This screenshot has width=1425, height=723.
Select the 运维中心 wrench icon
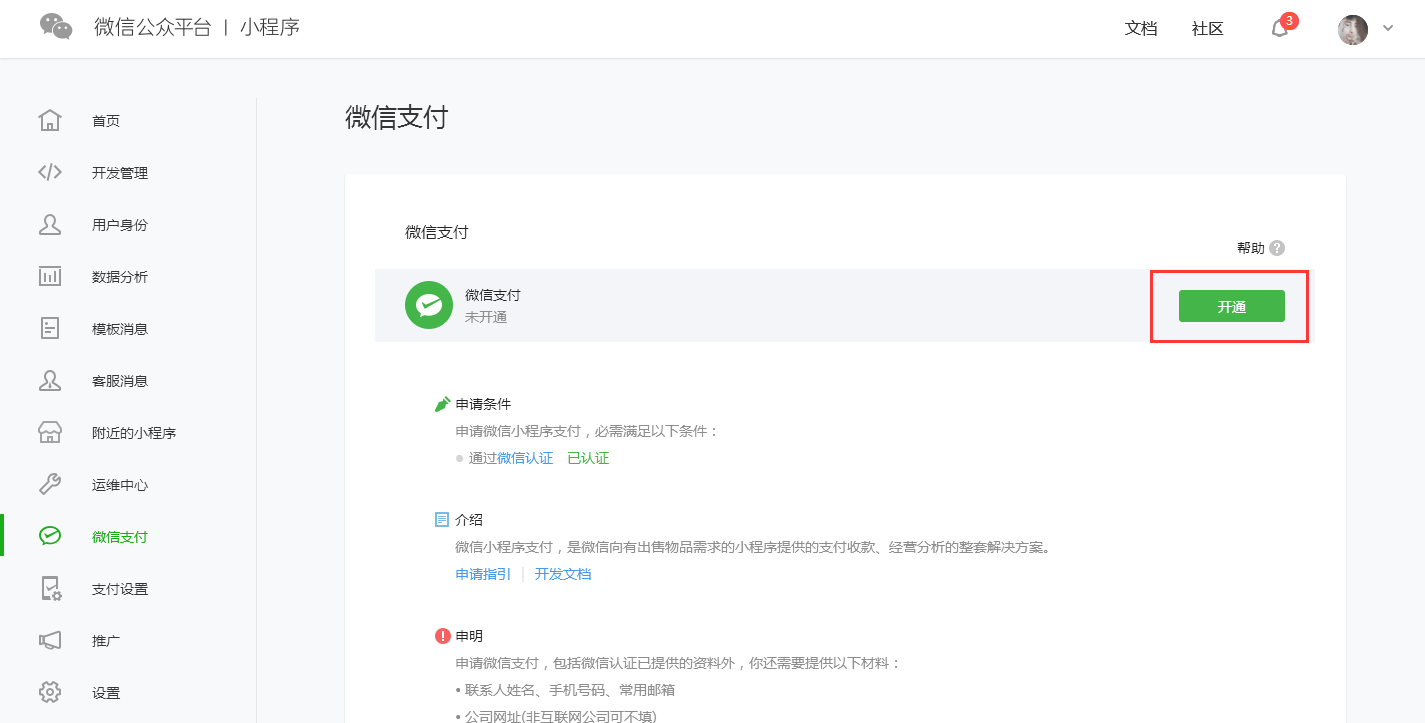pos(50,483)
